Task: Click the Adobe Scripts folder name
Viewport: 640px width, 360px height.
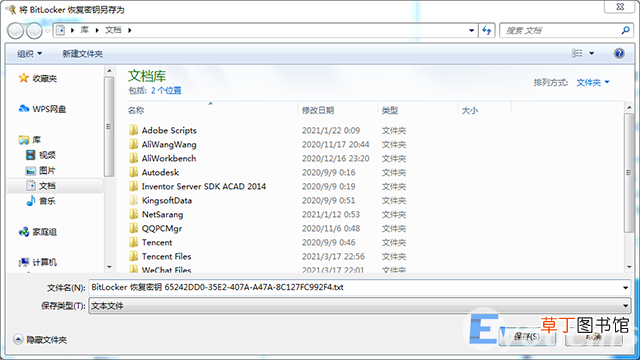Action: (x=169, y=130)
